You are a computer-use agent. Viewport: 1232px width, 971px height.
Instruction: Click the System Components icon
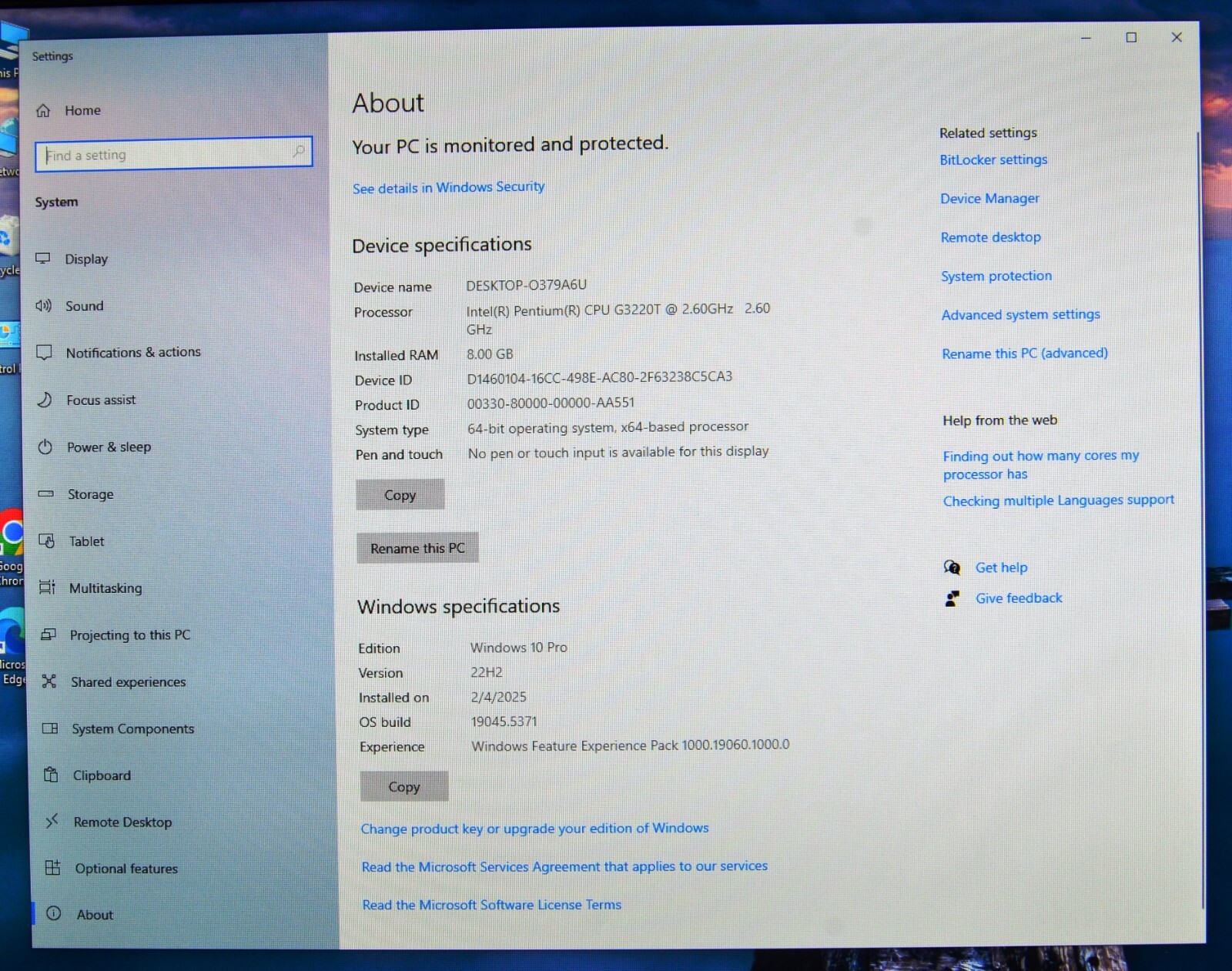pos(50,728)
